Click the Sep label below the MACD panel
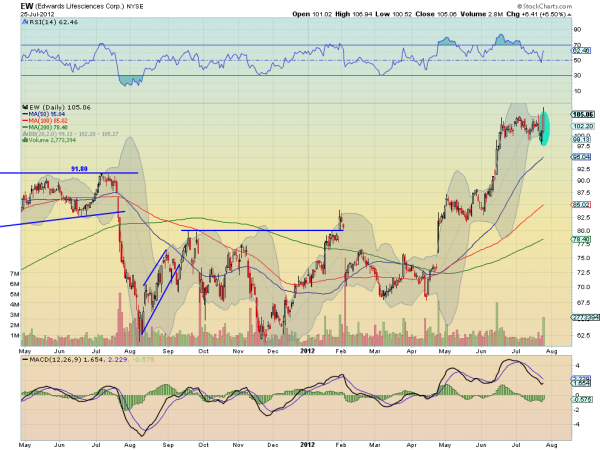The height and width of the screenshot is (450, 600). (x=168, y=445)
